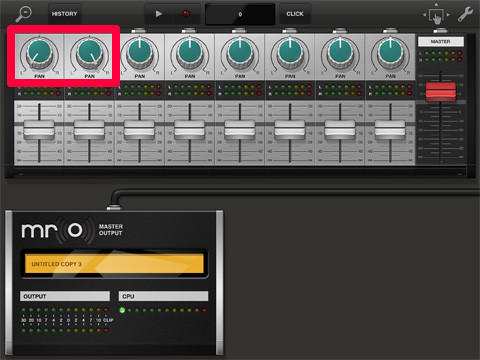Image resolution: width=480 pixels, height=360 pixels.
Task: Click the fifth channel volume fader
Action: [x=240, y=130]
